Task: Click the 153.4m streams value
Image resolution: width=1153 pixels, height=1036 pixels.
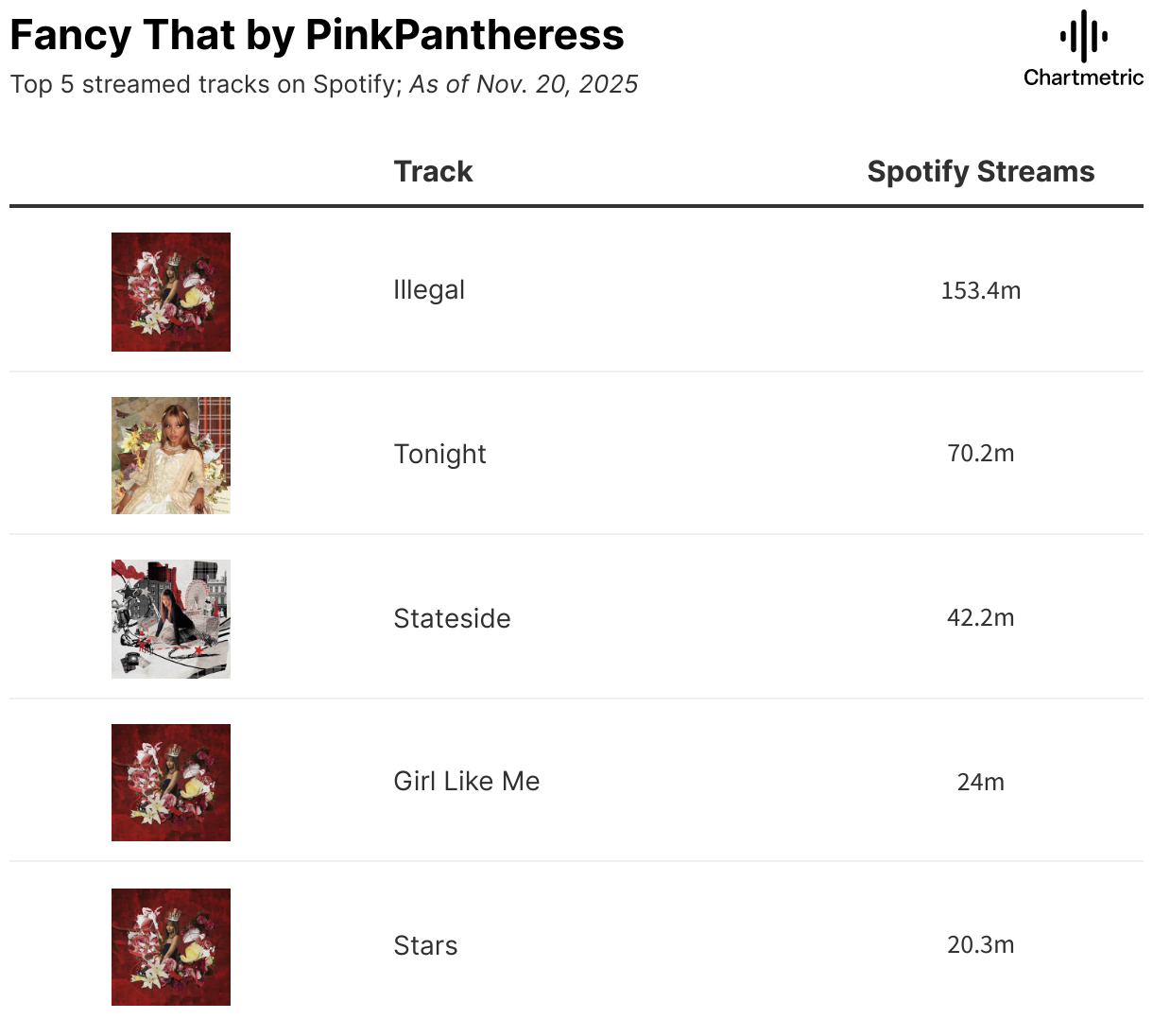Action: tap(980, 290)
